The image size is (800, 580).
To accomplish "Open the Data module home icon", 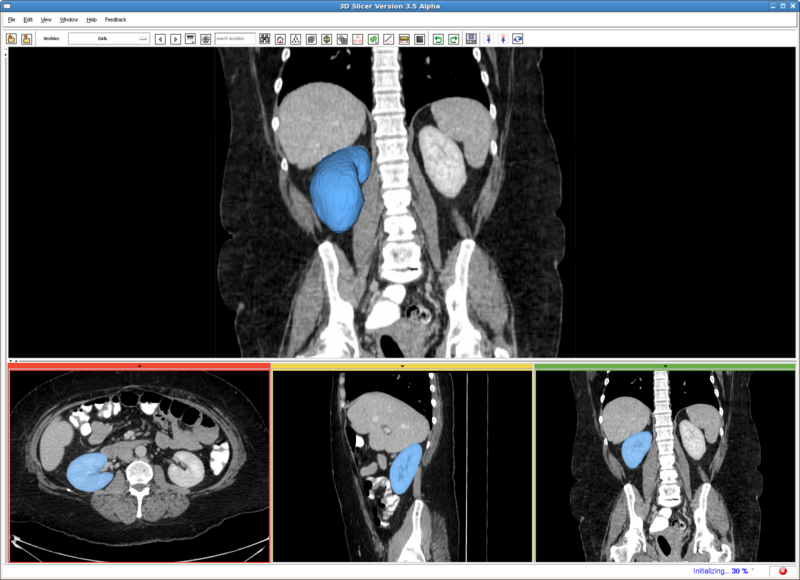I will tap(279, 38).
